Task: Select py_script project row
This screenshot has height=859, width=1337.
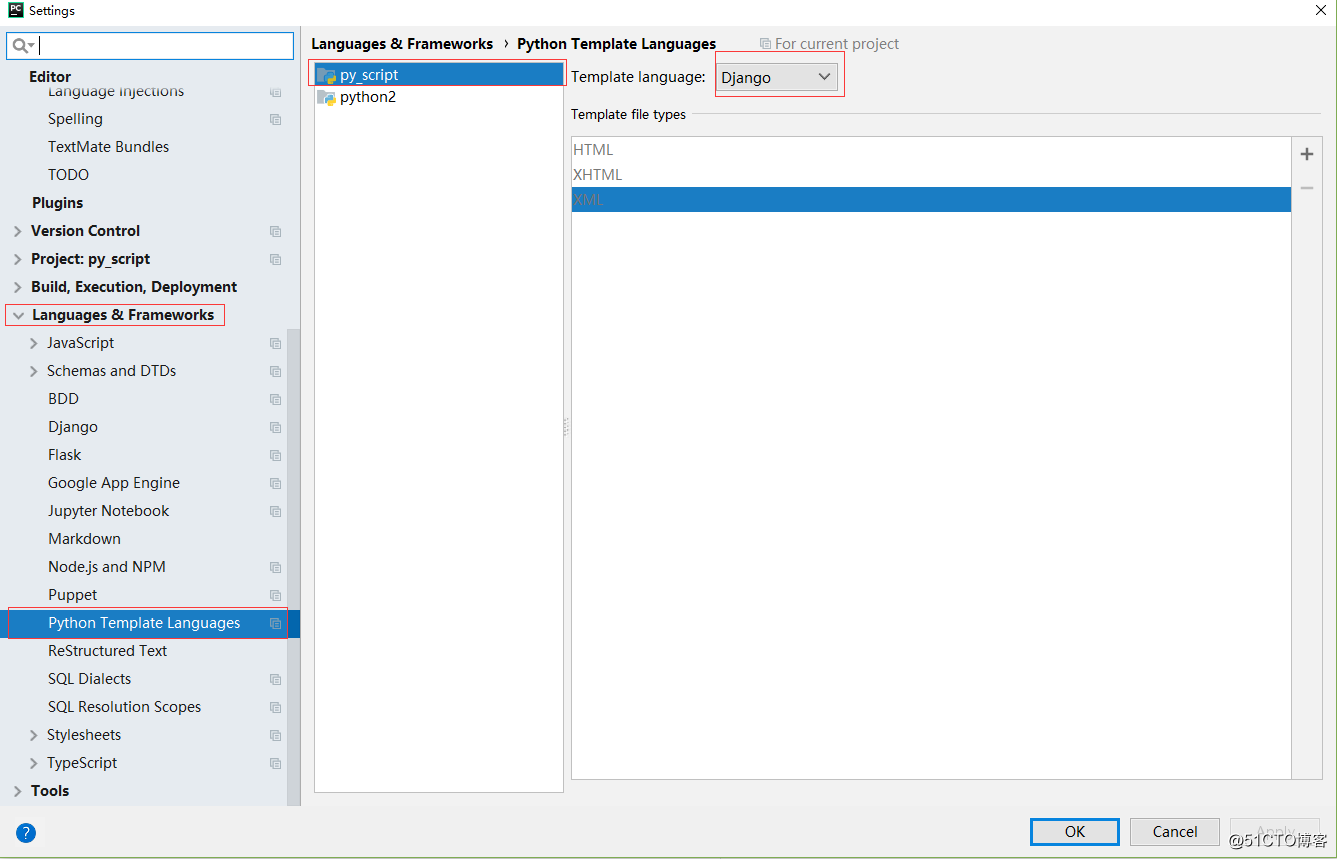Action: click(x=439, y=75)
